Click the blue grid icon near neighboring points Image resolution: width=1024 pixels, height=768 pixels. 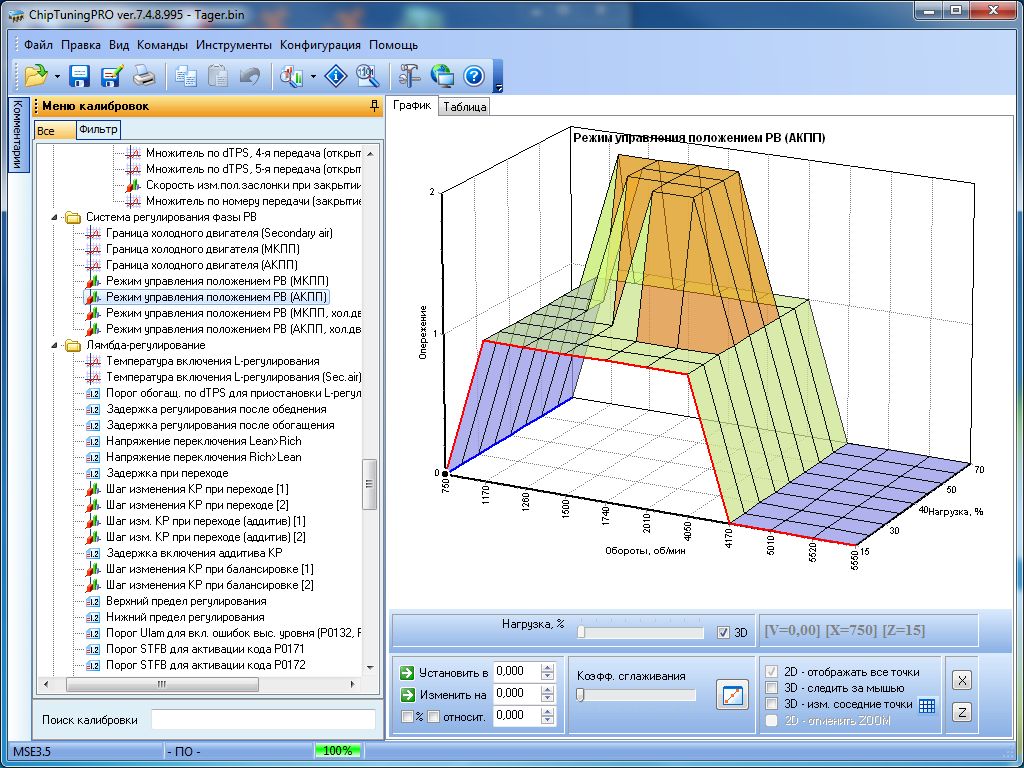click(x=927, y=705)
